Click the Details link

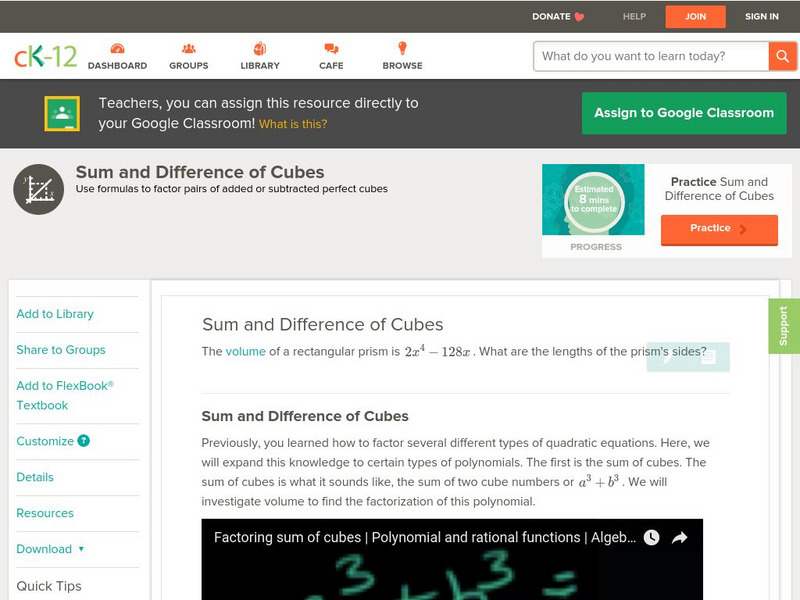click(35, 477)
